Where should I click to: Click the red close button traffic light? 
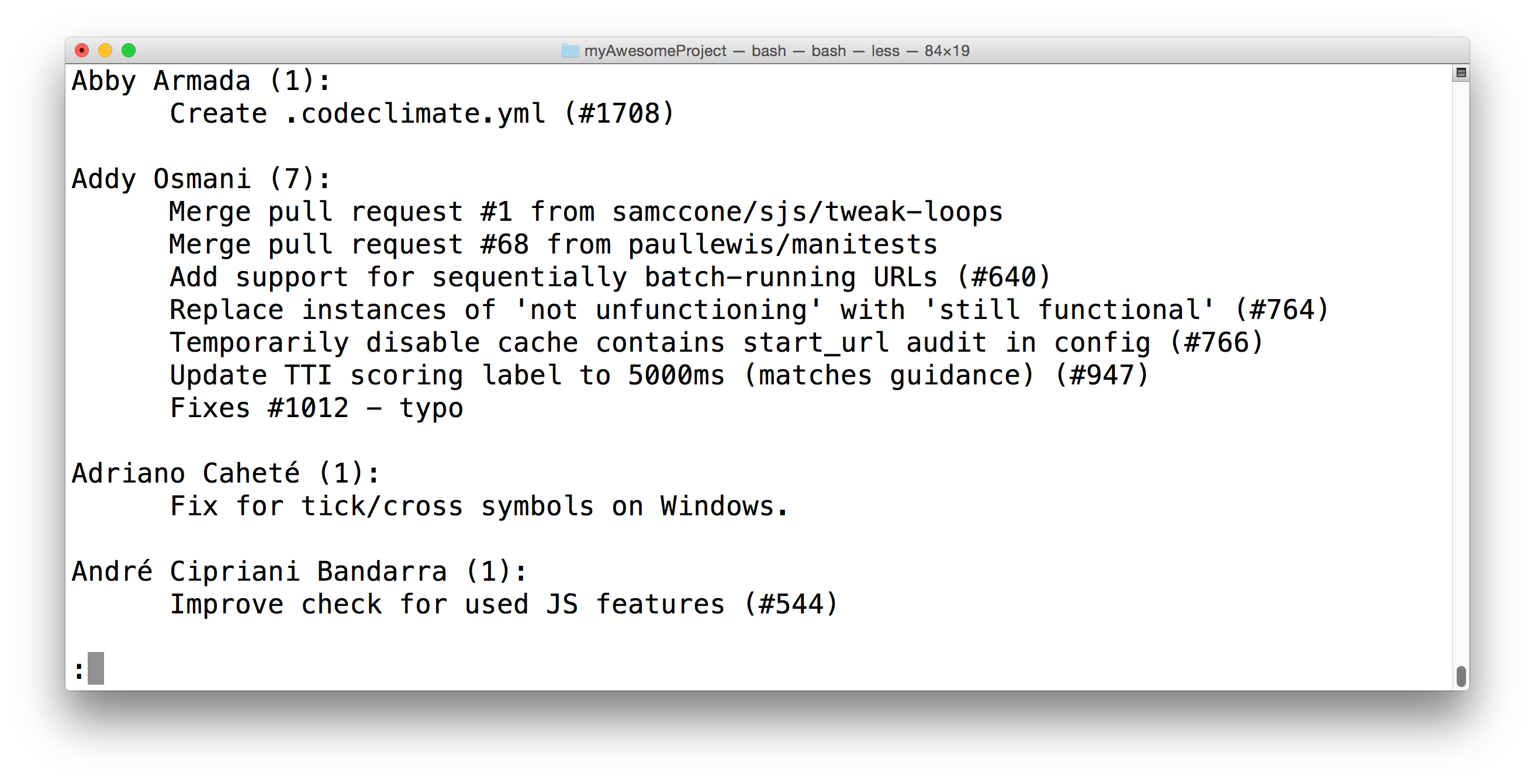click(x=82, y=51)
